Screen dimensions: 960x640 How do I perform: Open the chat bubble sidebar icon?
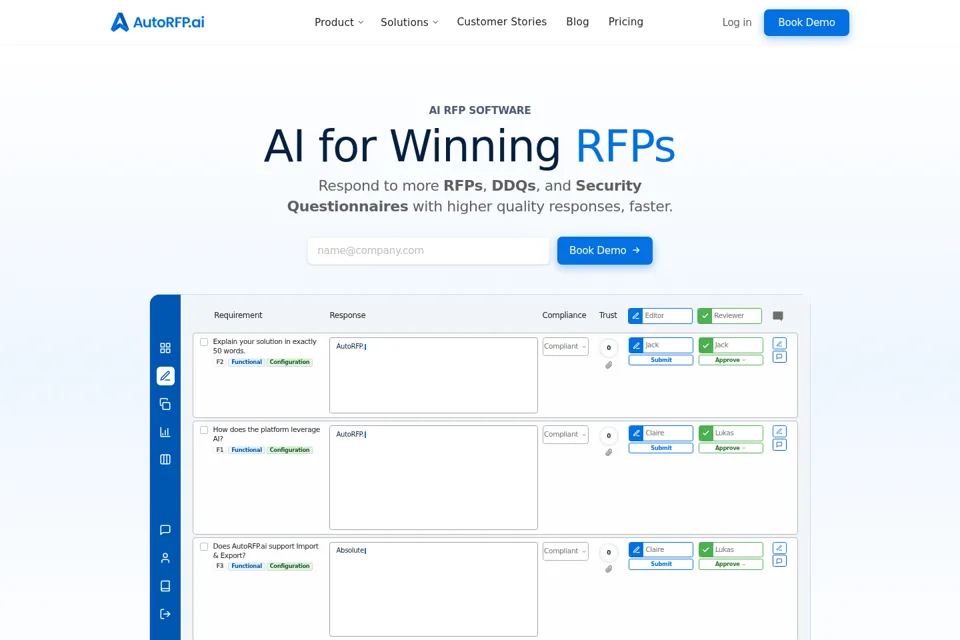tap(165, 530)
